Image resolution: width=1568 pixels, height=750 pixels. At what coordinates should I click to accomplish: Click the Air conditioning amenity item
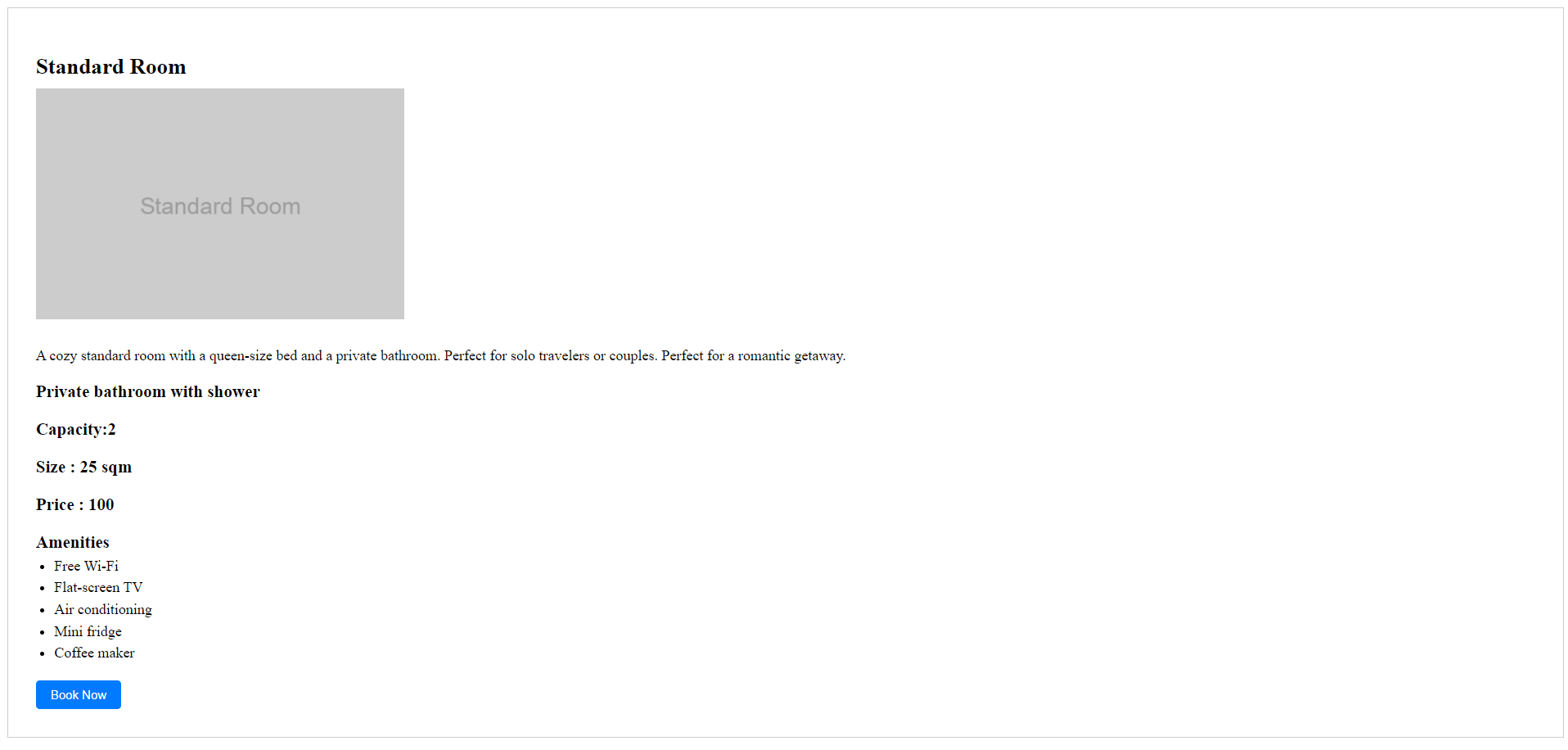click(x=103, y=609)
